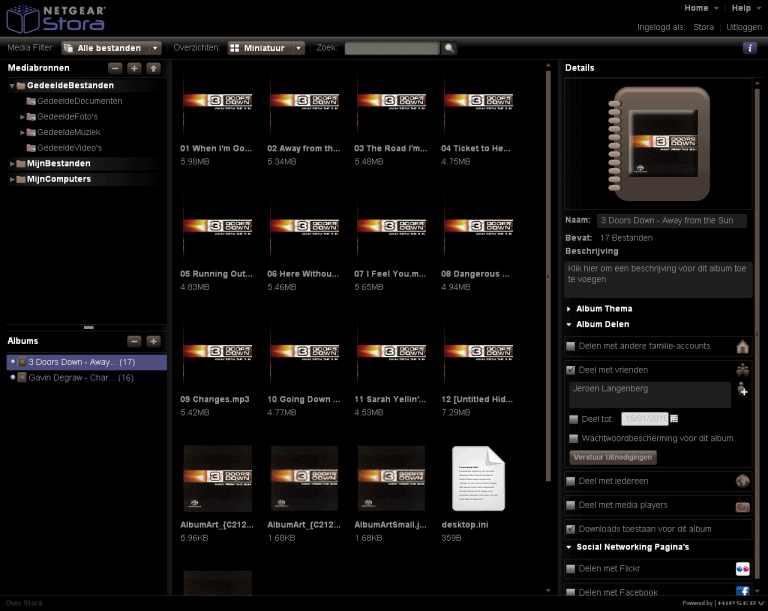
Task: Select the 3 Doors Down album
Action: click(x=87, y=362)
